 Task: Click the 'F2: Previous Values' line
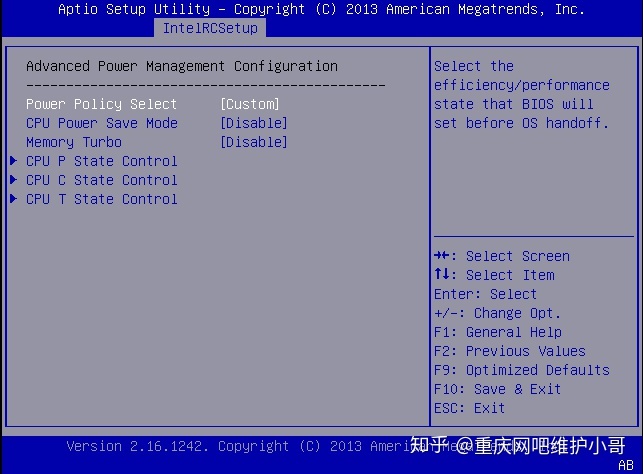510,351
